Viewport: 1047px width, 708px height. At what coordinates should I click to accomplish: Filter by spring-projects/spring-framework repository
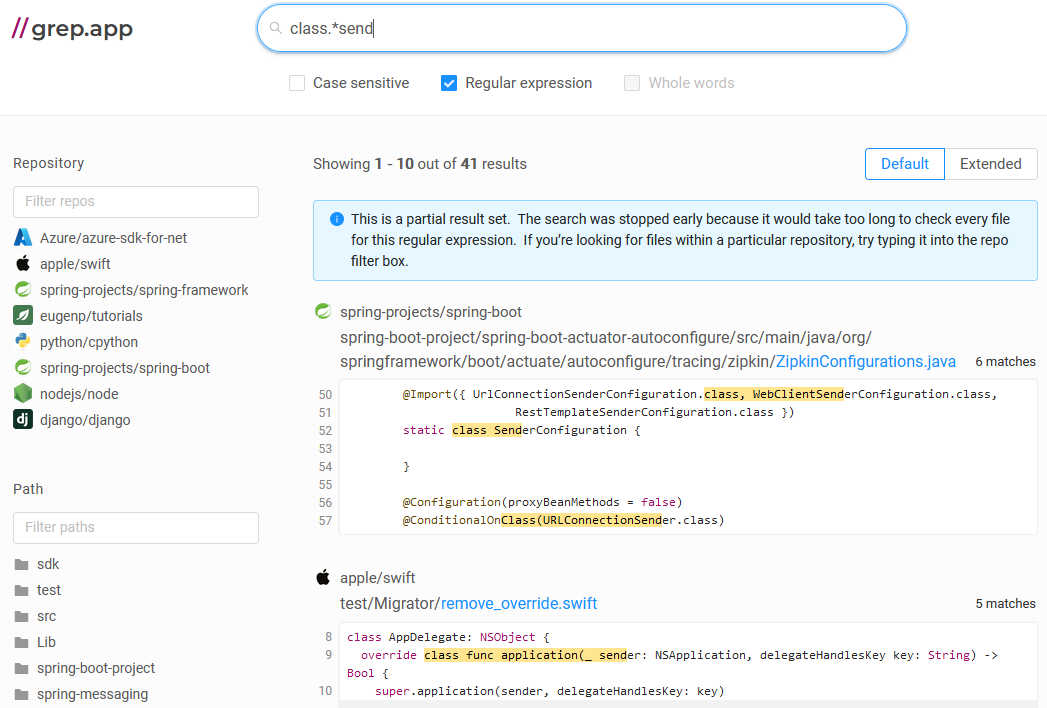(x=144, y=290)
